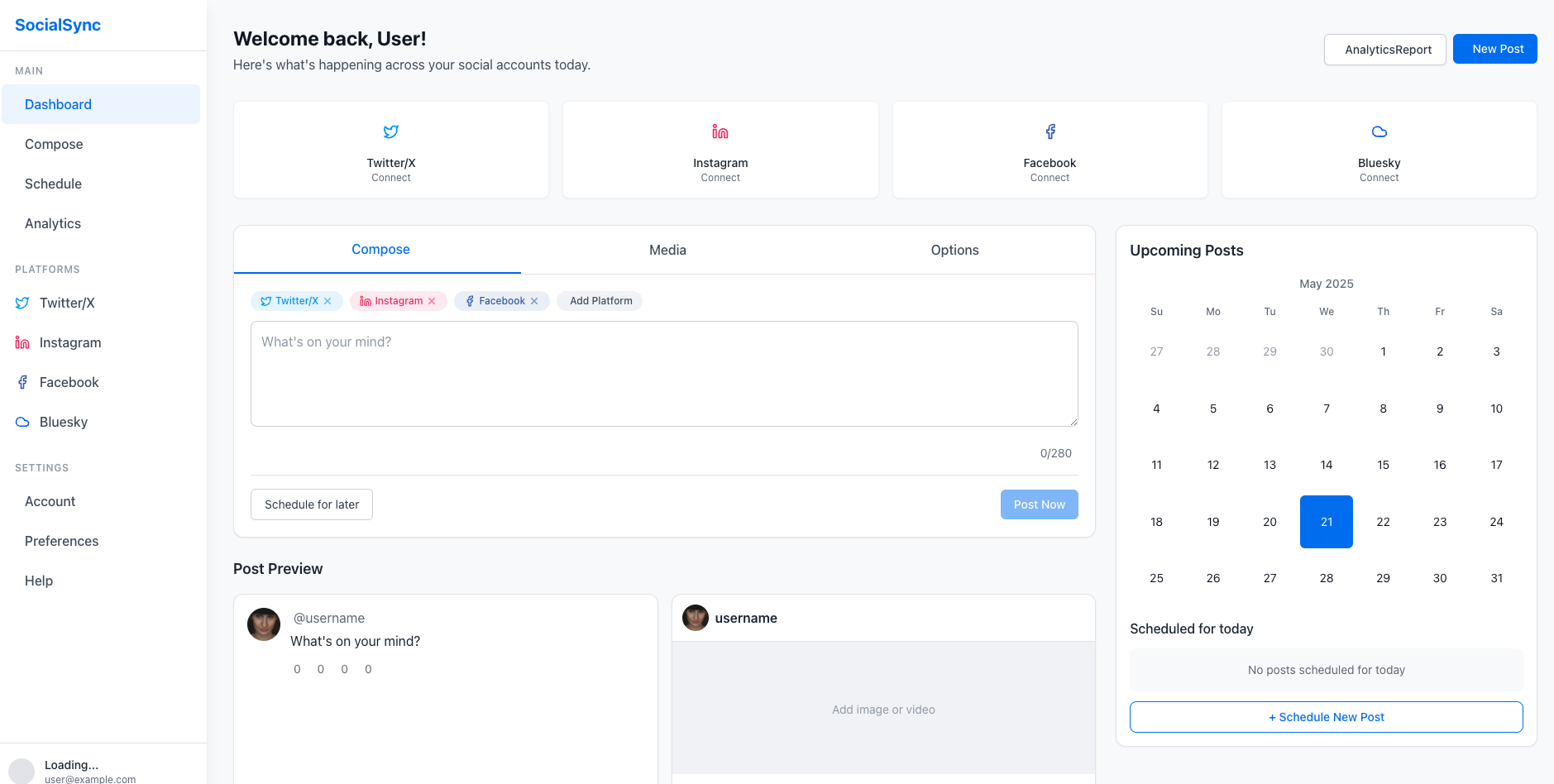This screenshot has height=784, width=1554.
Task: Click Schedule New Post below the calendar
Action: pos(1326,716)
